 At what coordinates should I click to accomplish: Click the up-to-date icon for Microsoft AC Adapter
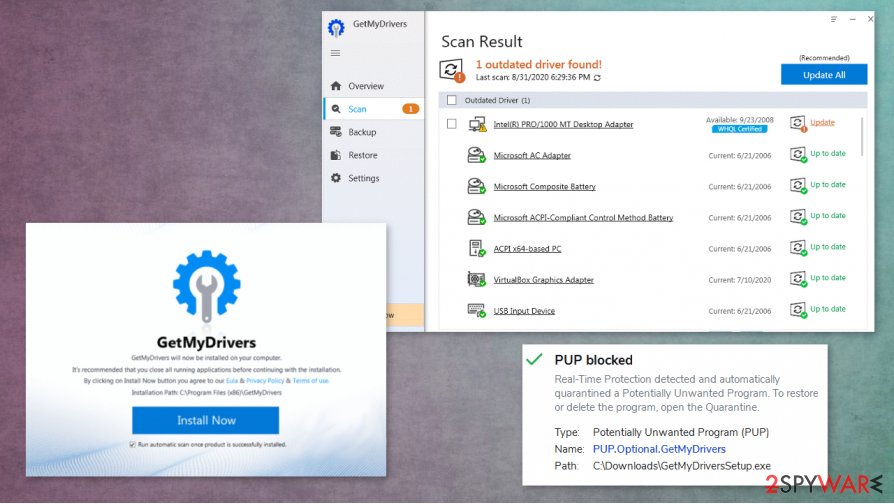pos(798,155)
